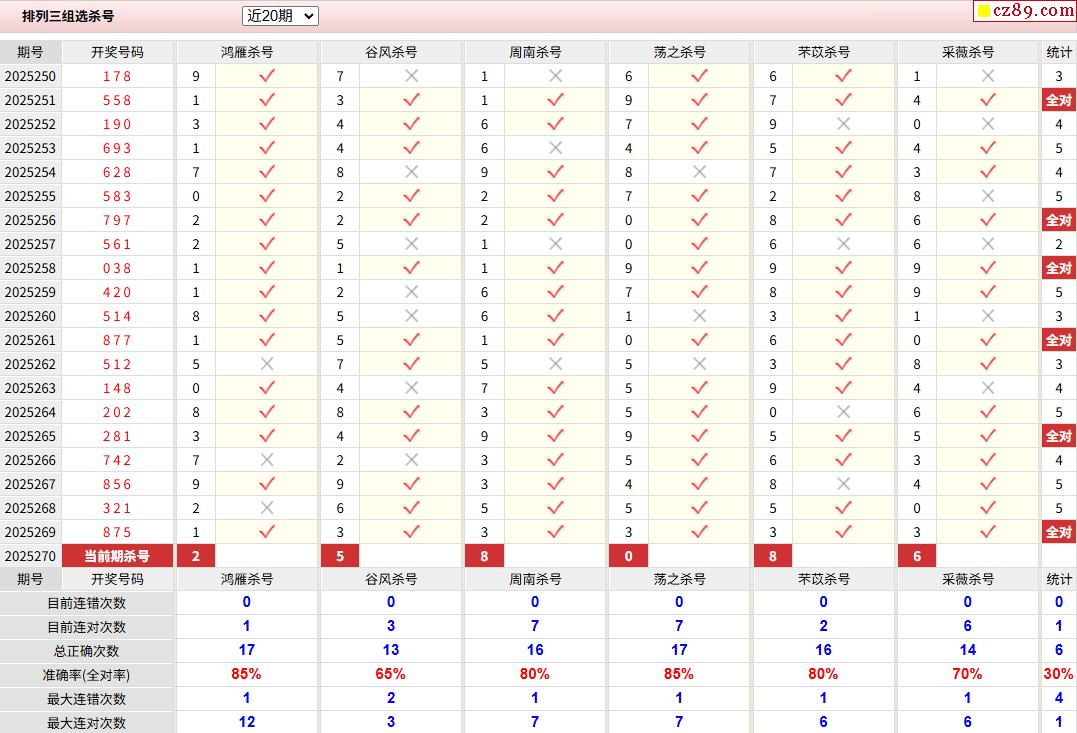1077x733 pixels.
Task: Click the 最大连对次数 row label
Action: (x=87, y=723)
